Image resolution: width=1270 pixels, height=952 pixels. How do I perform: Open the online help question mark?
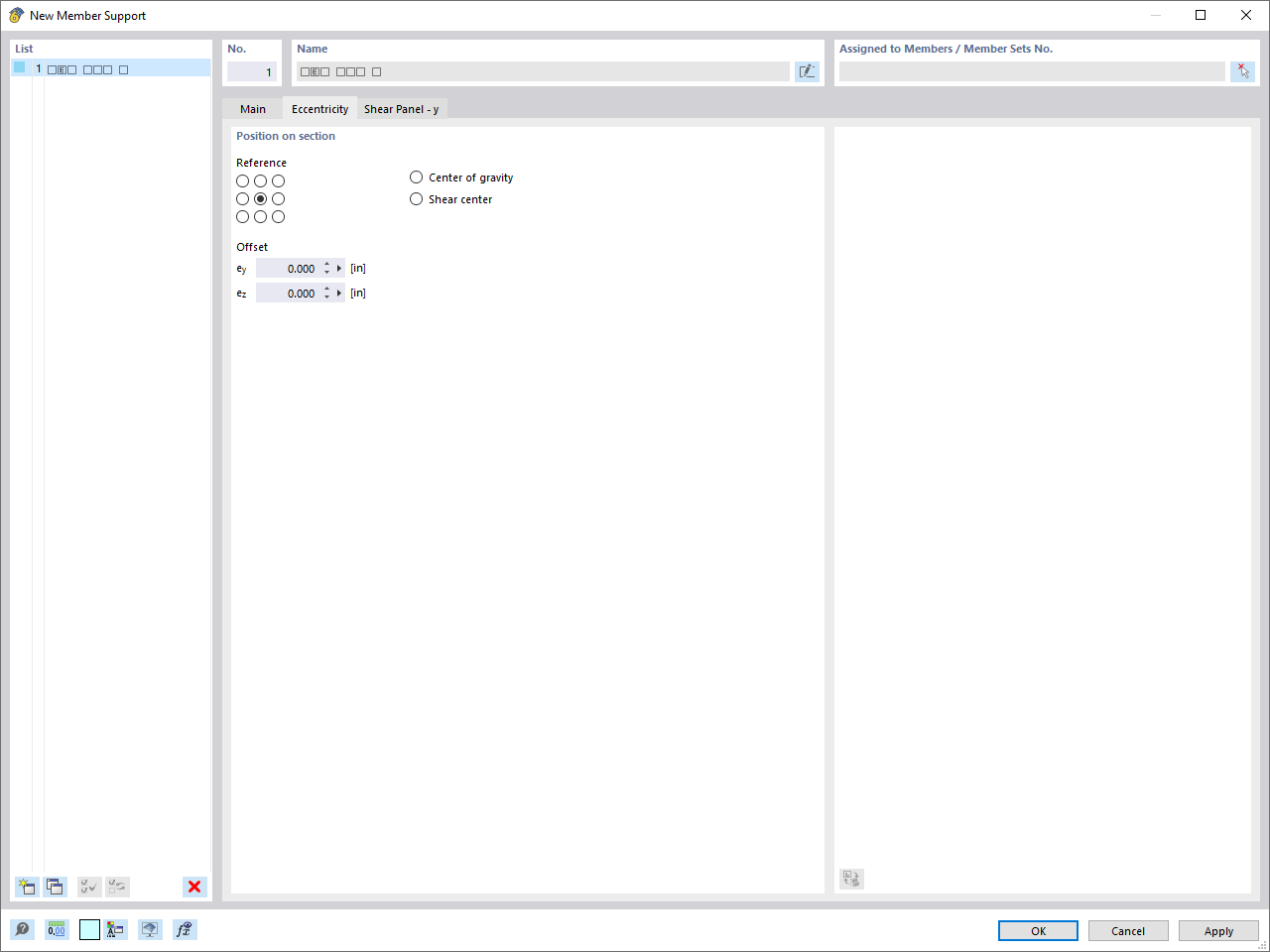pos(22,929)
